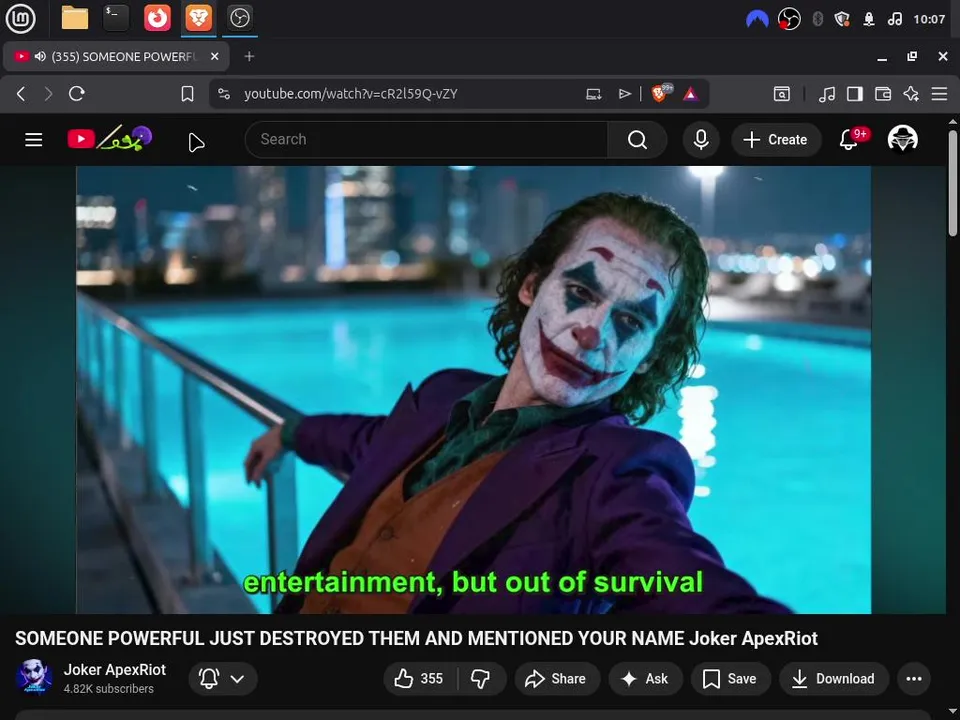Reload the current page

[x=77, y=94]
